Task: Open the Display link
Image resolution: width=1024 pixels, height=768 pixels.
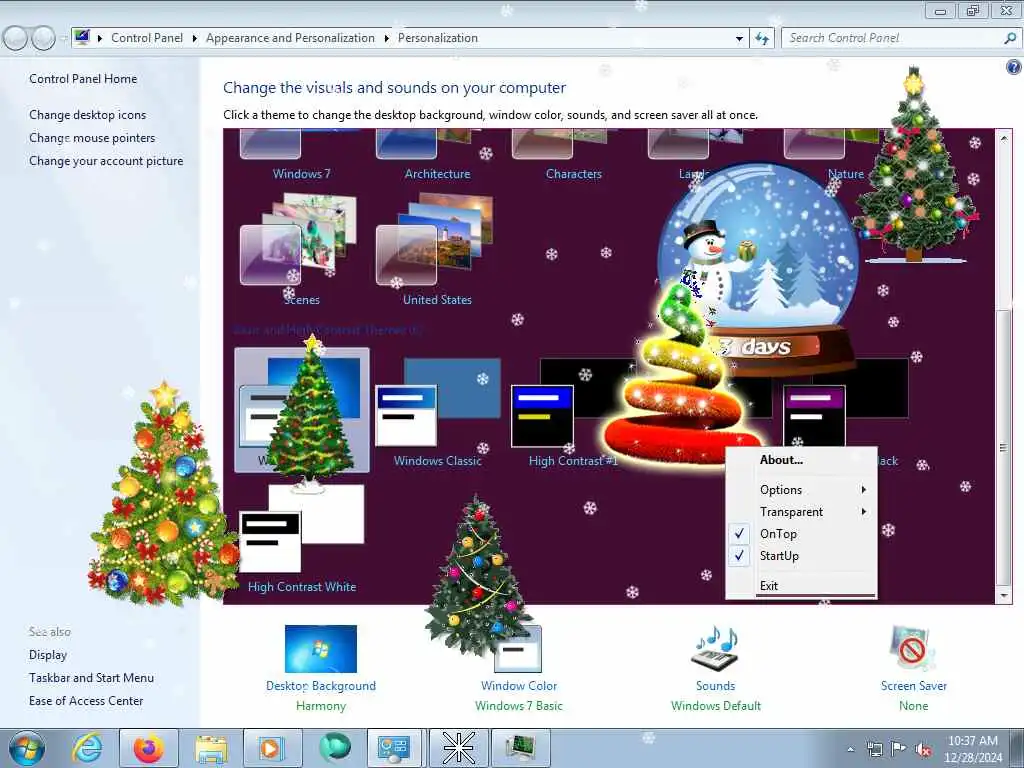Action: (x=48, y=655)
